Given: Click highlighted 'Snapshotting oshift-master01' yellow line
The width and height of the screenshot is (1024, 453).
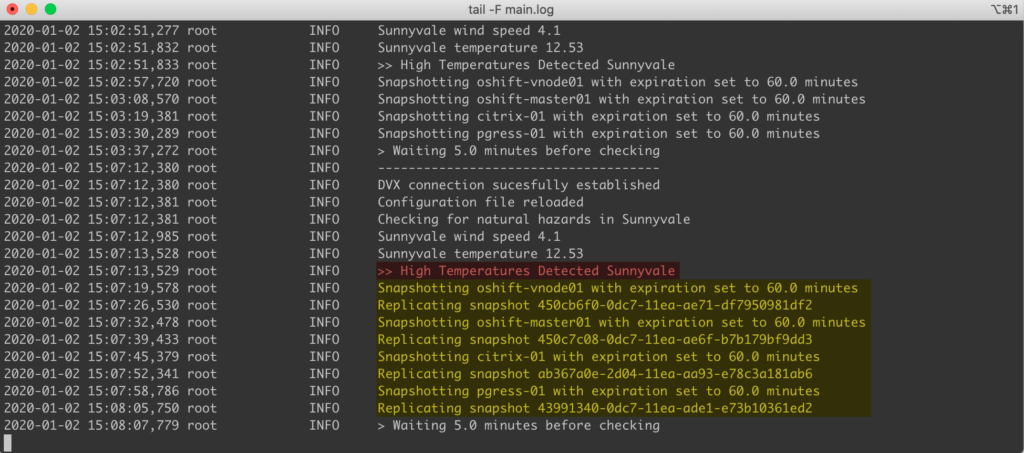Looking at the screenshot, I should pos(621,322).
